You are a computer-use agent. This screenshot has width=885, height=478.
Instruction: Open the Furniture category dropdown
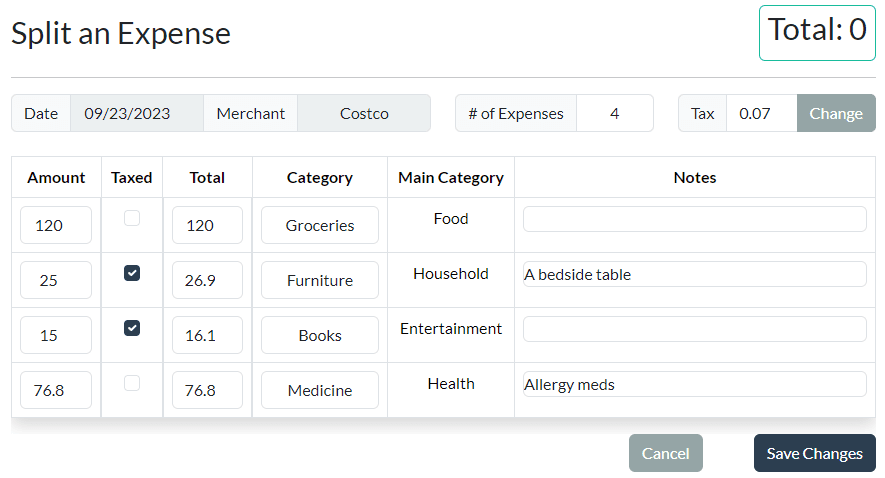320,280
